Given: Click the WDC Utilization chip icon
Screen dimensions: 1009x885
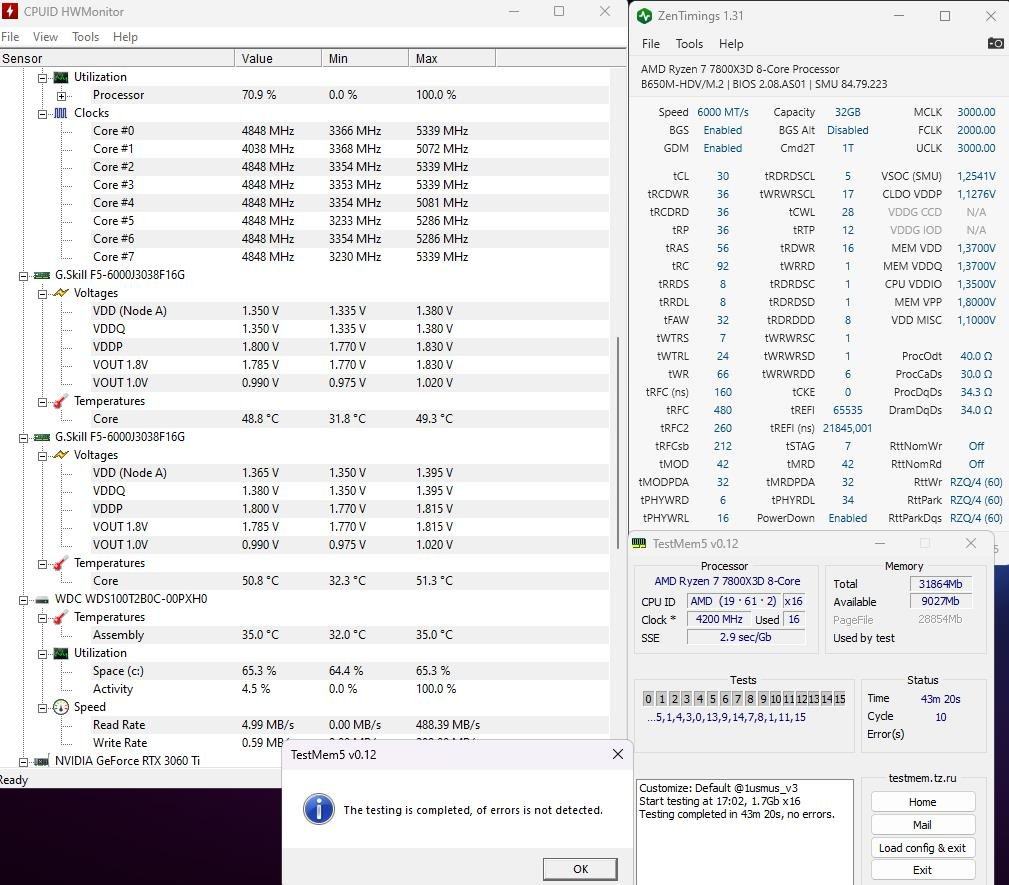Looking at the screenshot, I should point(60,653).
